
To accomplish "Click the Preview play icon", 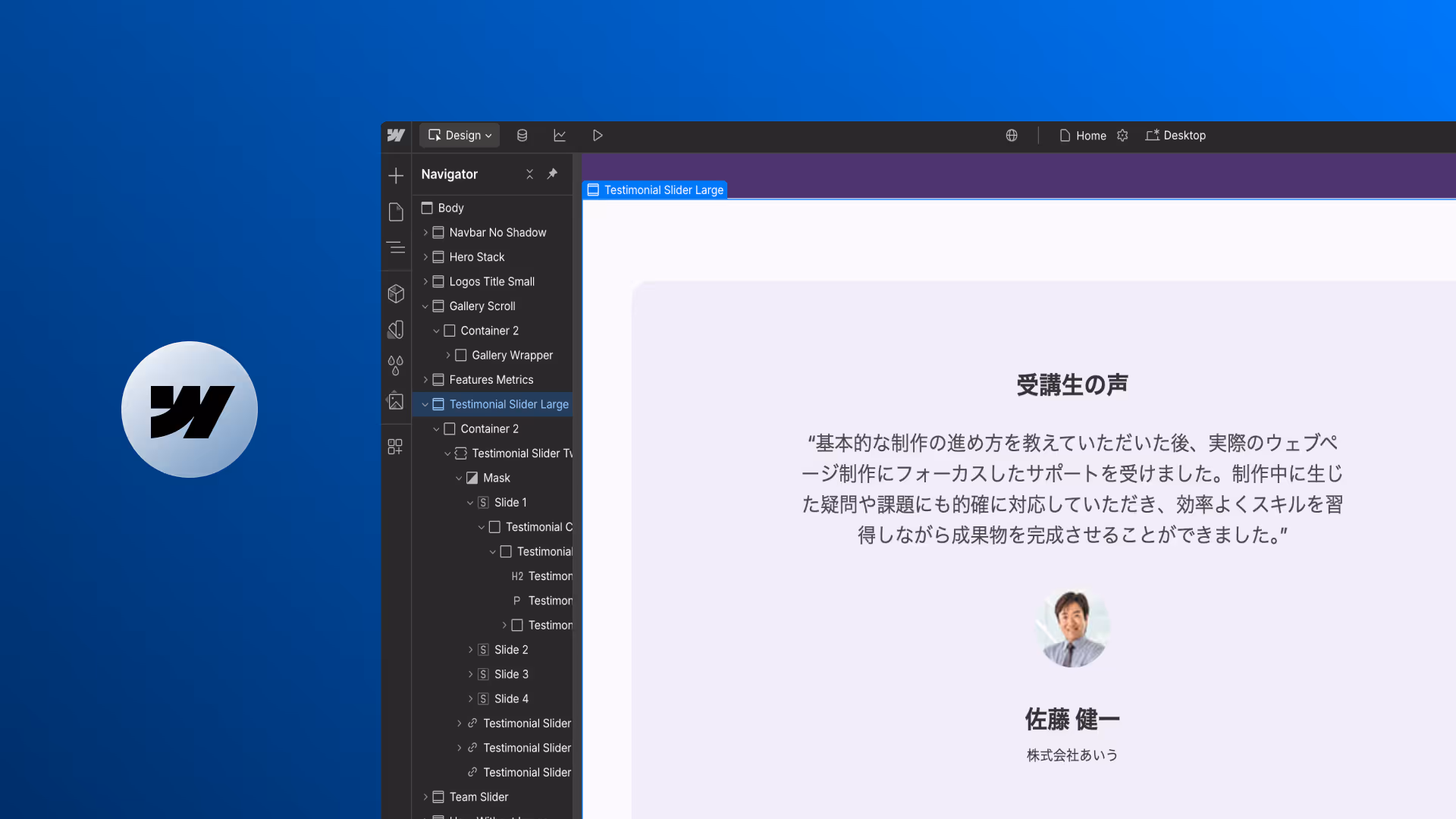I will (x=598, y=136).
